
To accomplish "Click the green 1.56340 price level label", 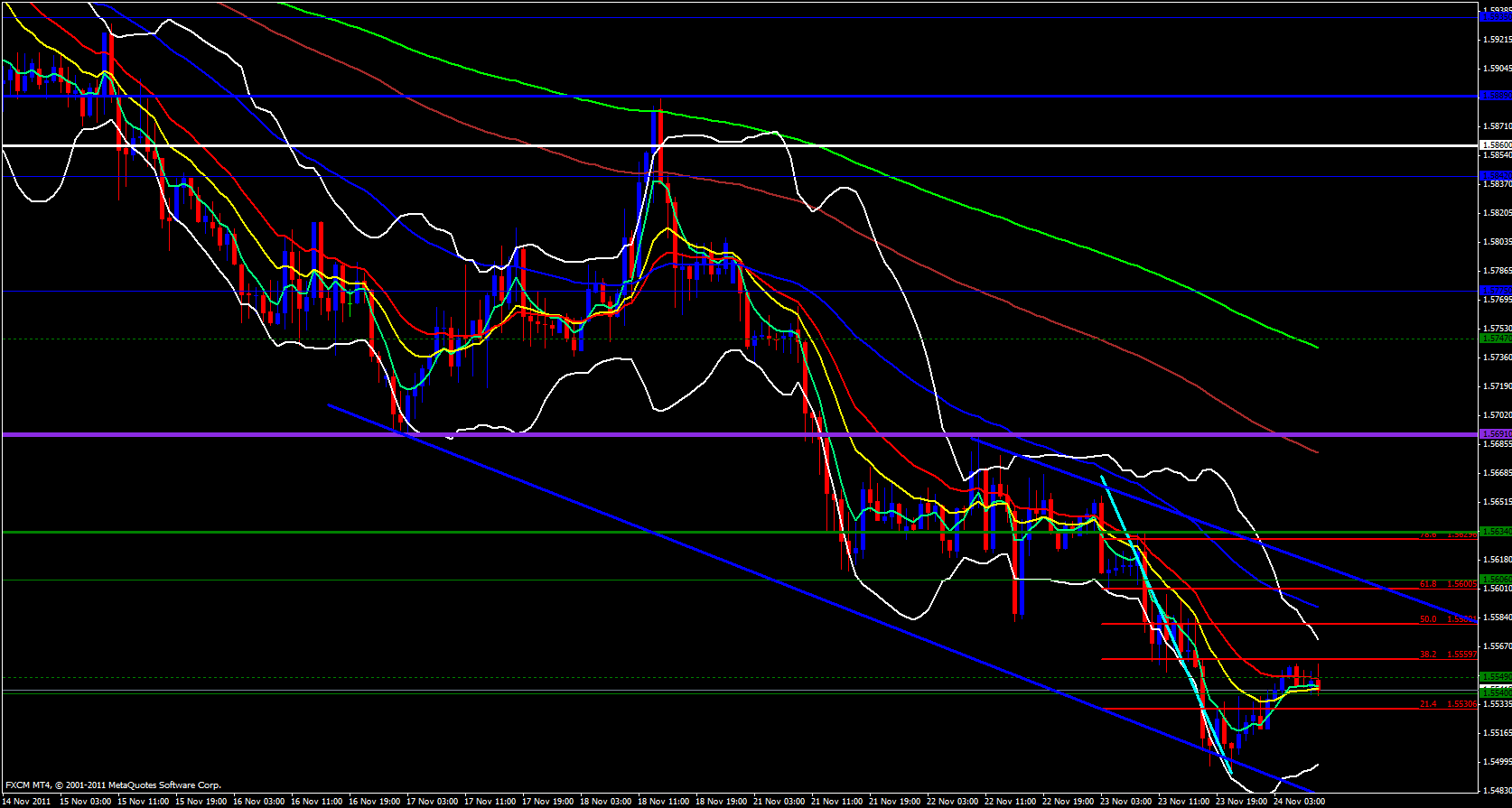I will point(1495,532).
